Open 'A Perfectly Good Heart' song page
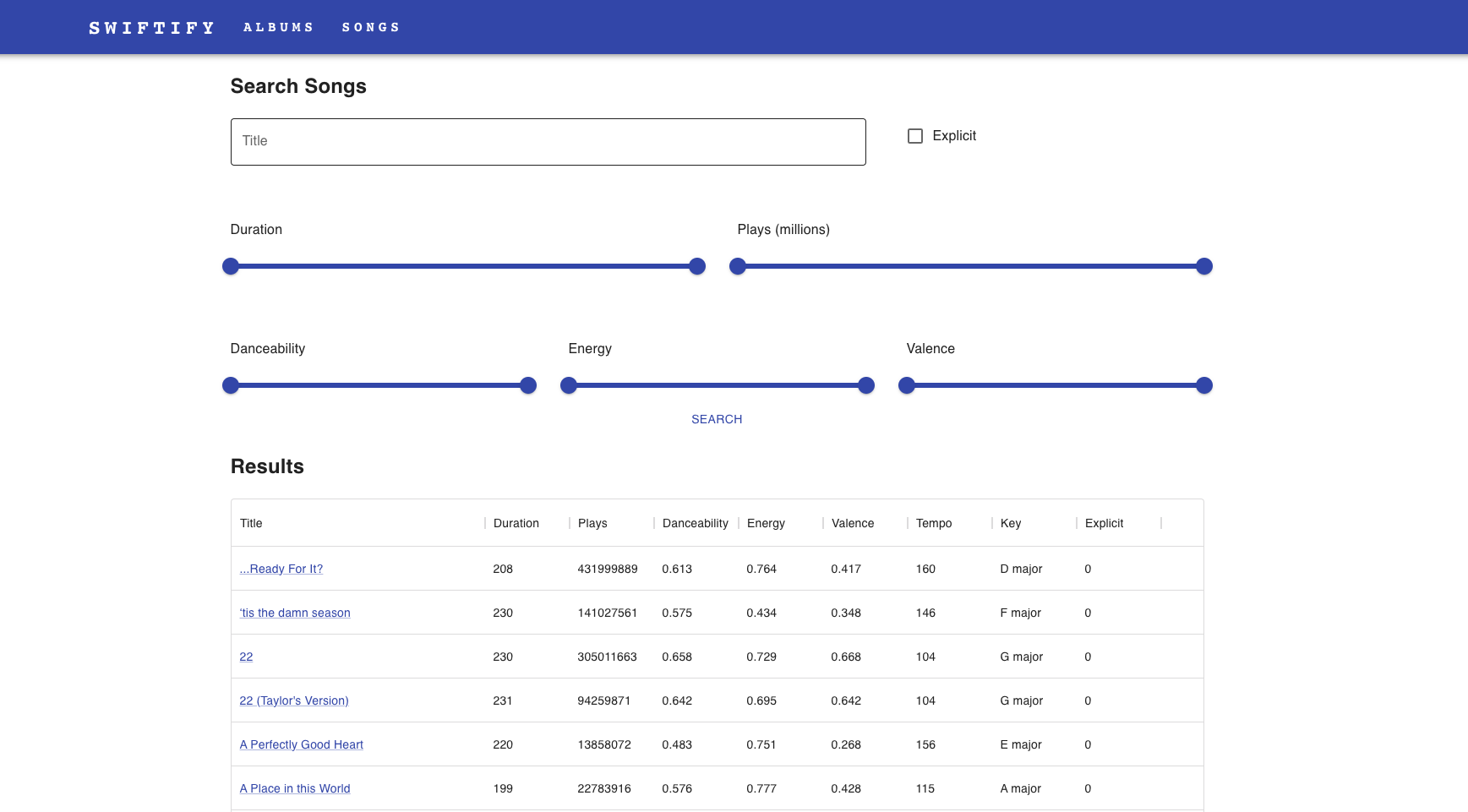 pyautogui.click(x=301, y=744)
